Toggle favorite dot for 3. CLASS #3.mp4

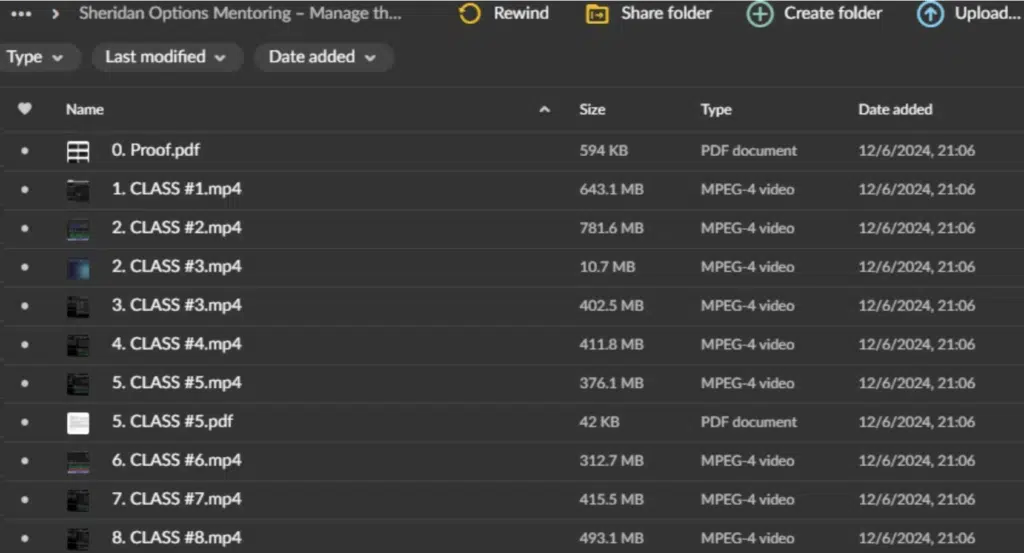[24, 306]
